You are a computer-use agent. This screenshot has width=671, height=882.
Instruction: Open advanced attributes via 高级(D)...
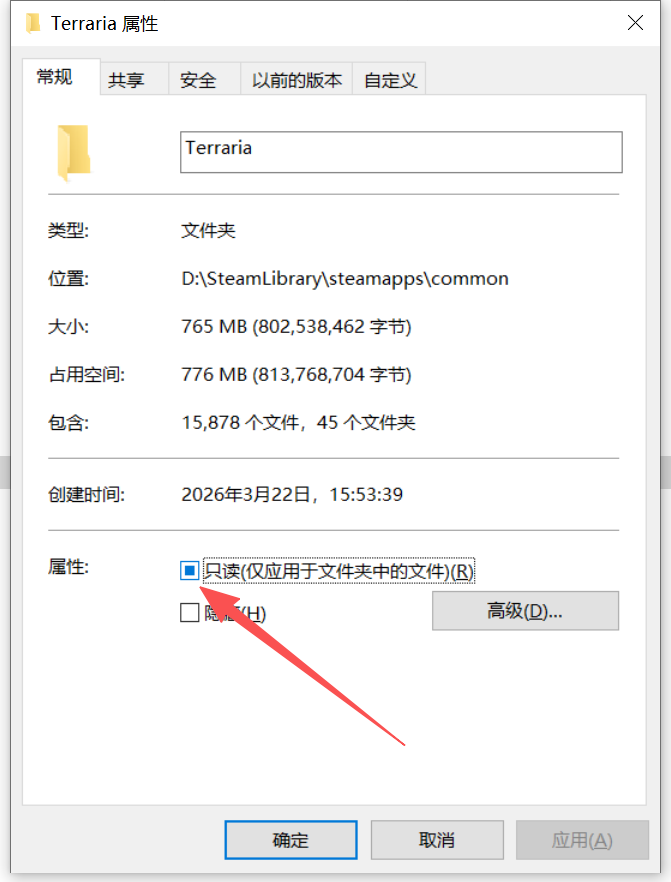(525, 610)
